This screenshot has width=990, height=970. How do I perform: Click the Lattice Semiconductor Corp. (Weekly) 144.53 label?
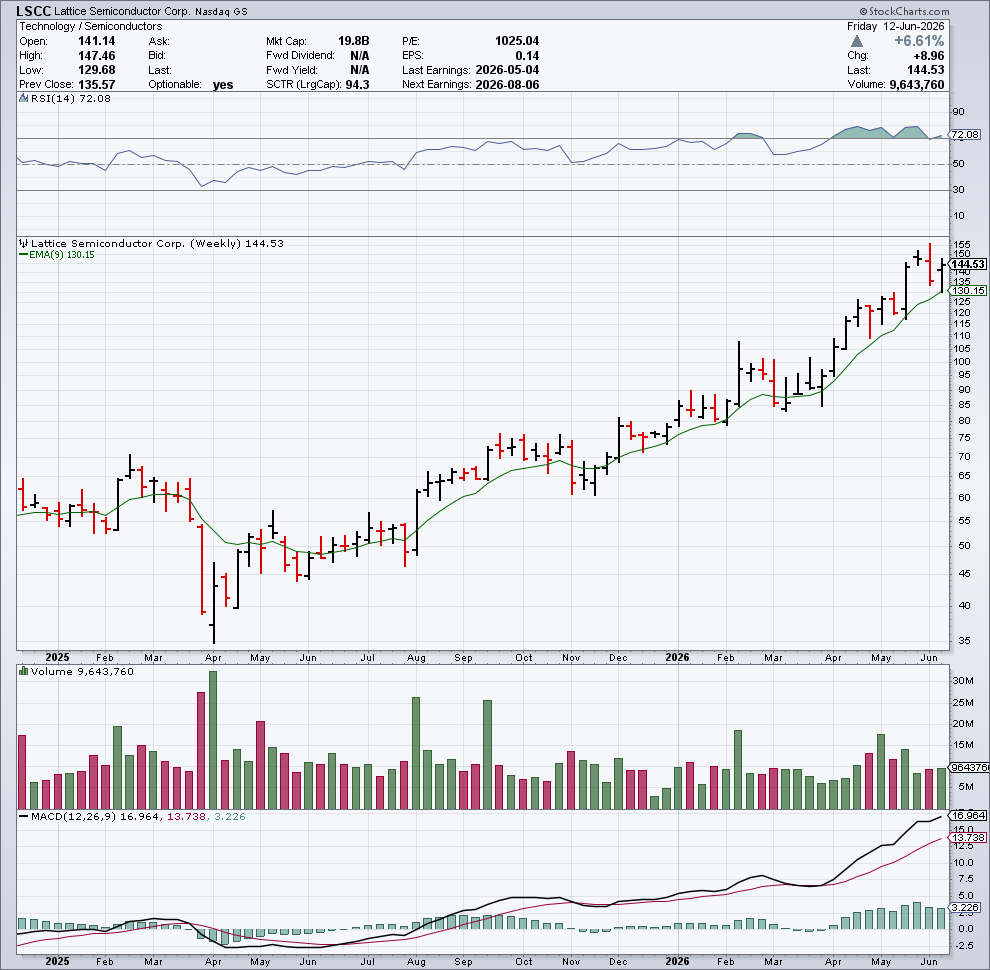pos(157,243)
